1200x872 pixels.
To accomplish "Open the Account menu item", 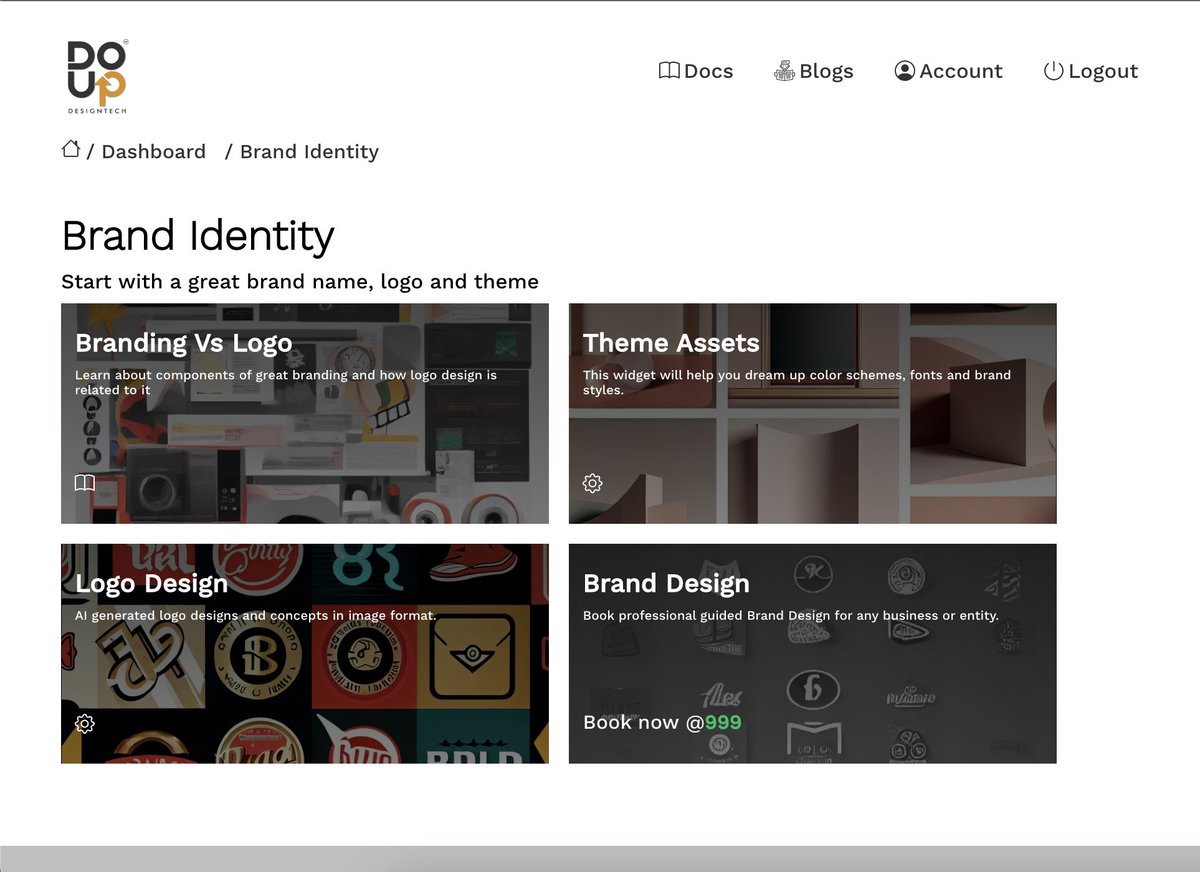I will pyautogui.click(x=948, y=71).
